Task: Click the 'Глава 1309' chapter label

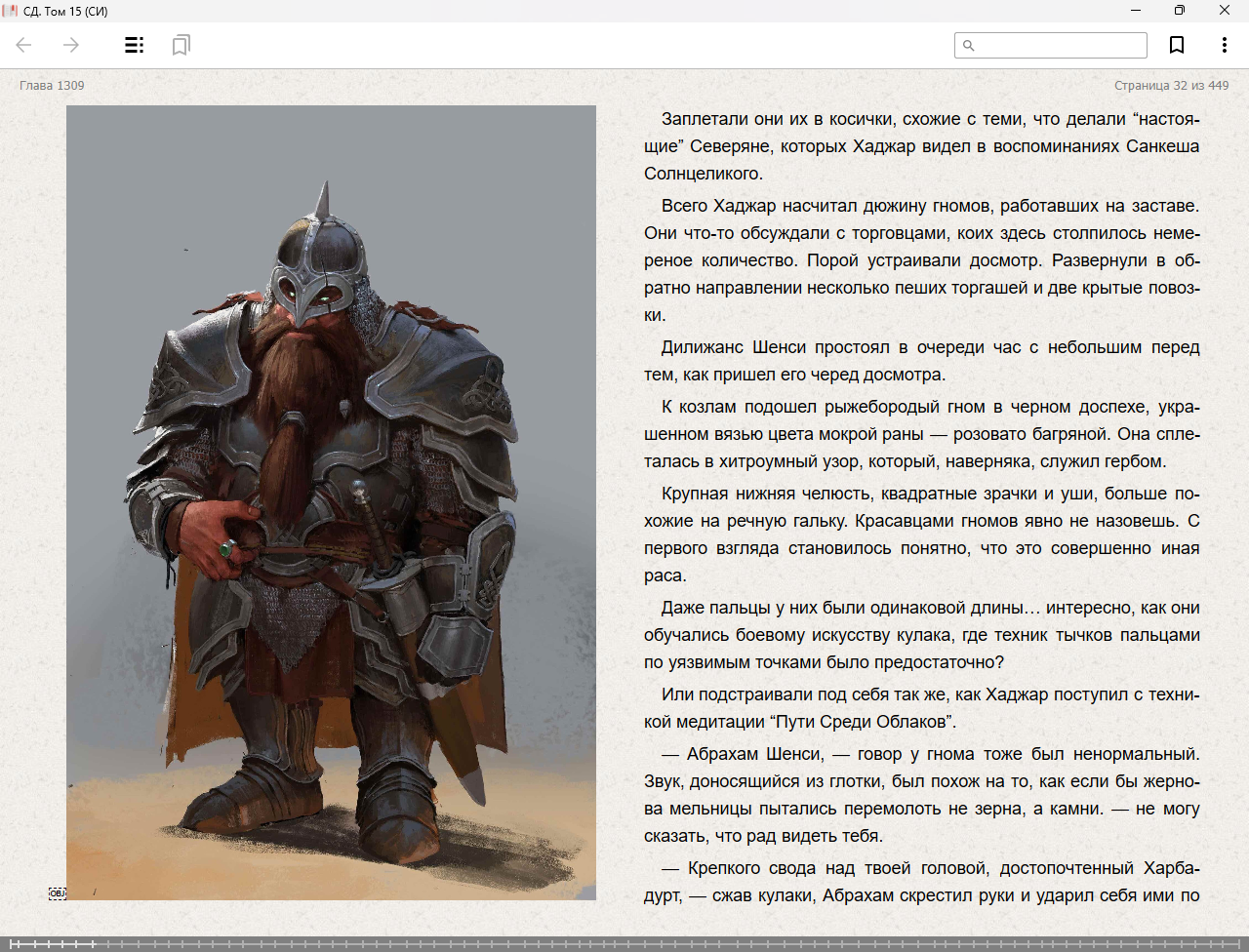Action: coord(52,86)
